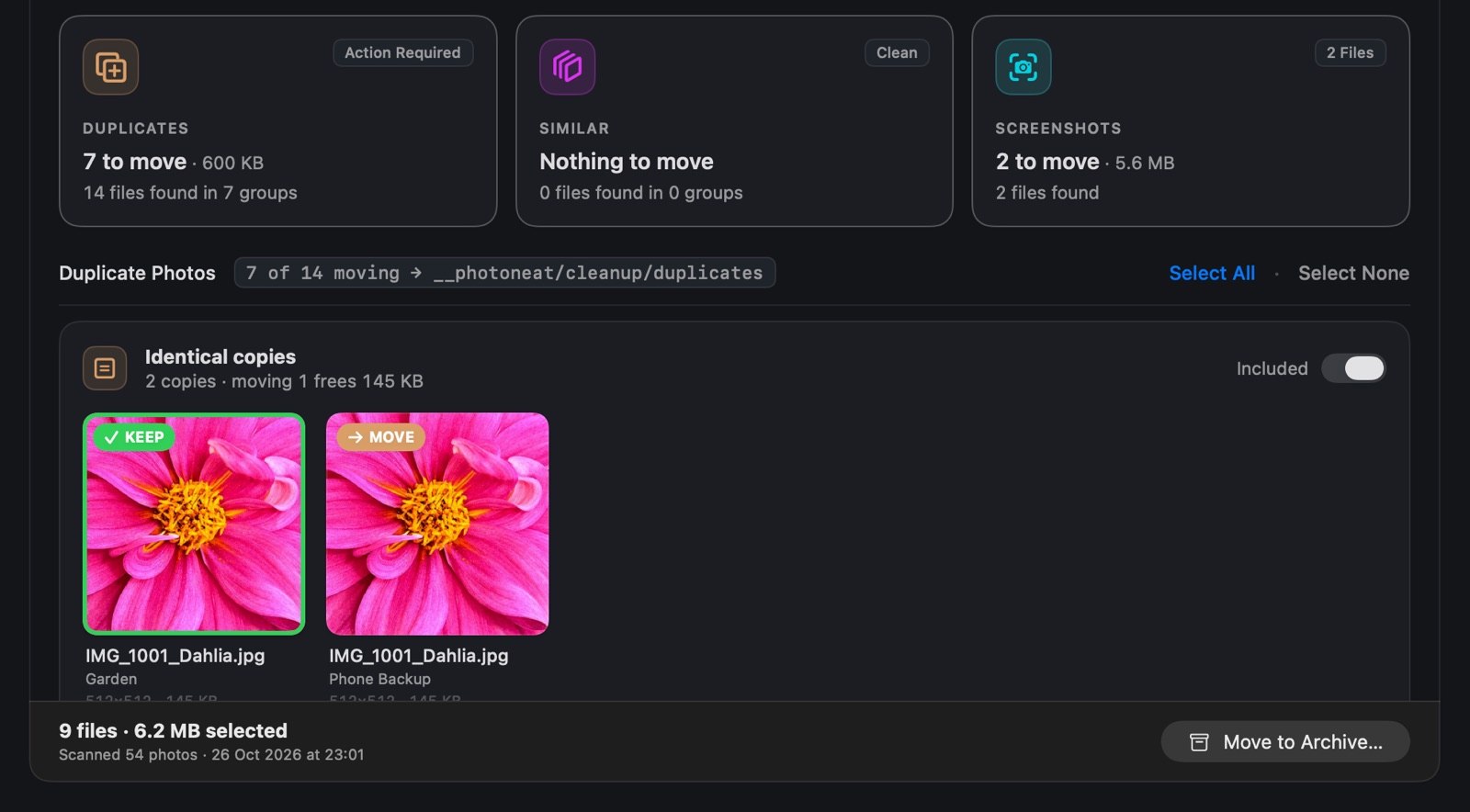1470x812 pixels.
Task: Open the Screenshots summary card
Action: [x=1191, y=120]
